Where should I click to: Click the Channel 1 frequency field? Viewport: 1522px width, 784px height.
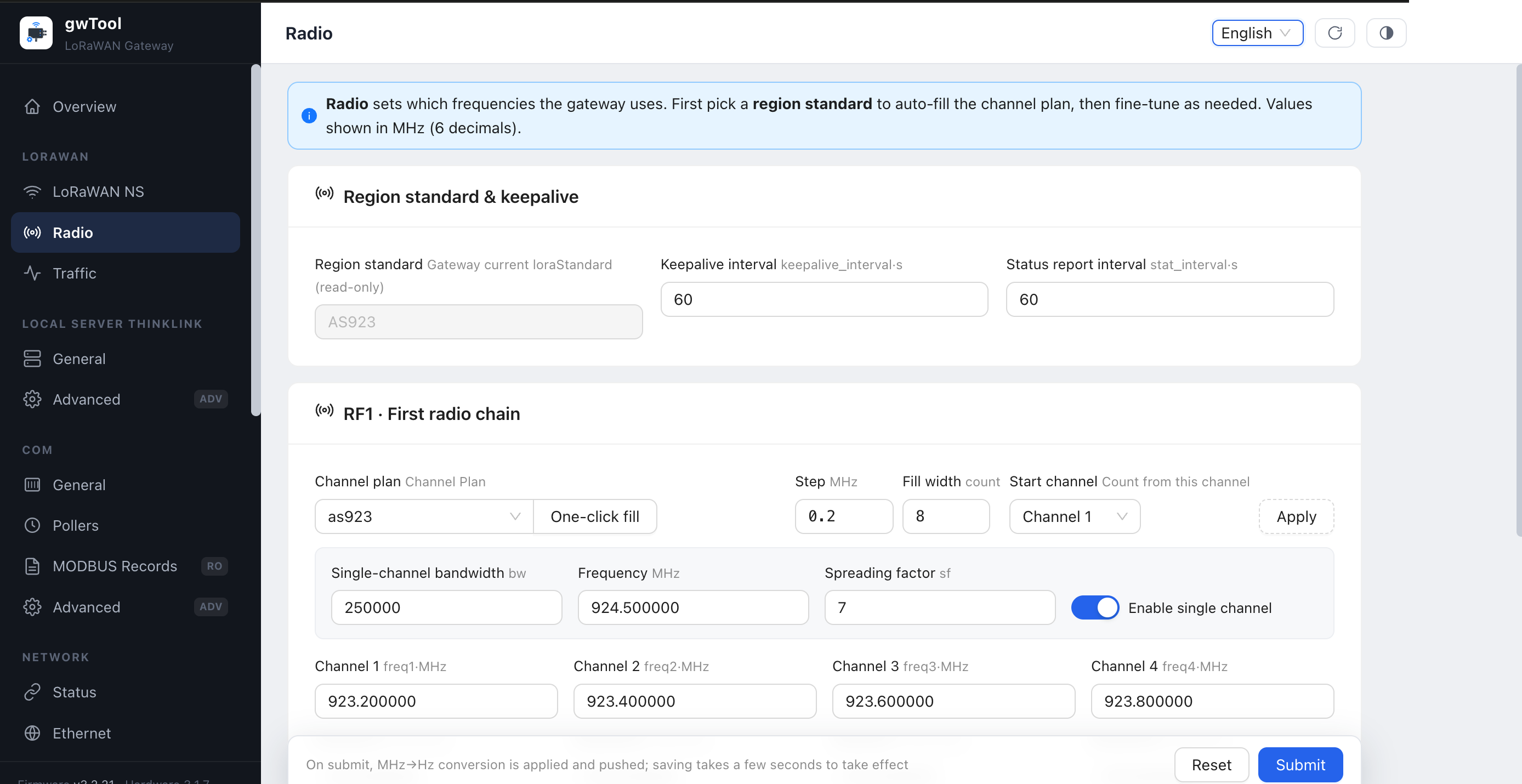(436, 701)
